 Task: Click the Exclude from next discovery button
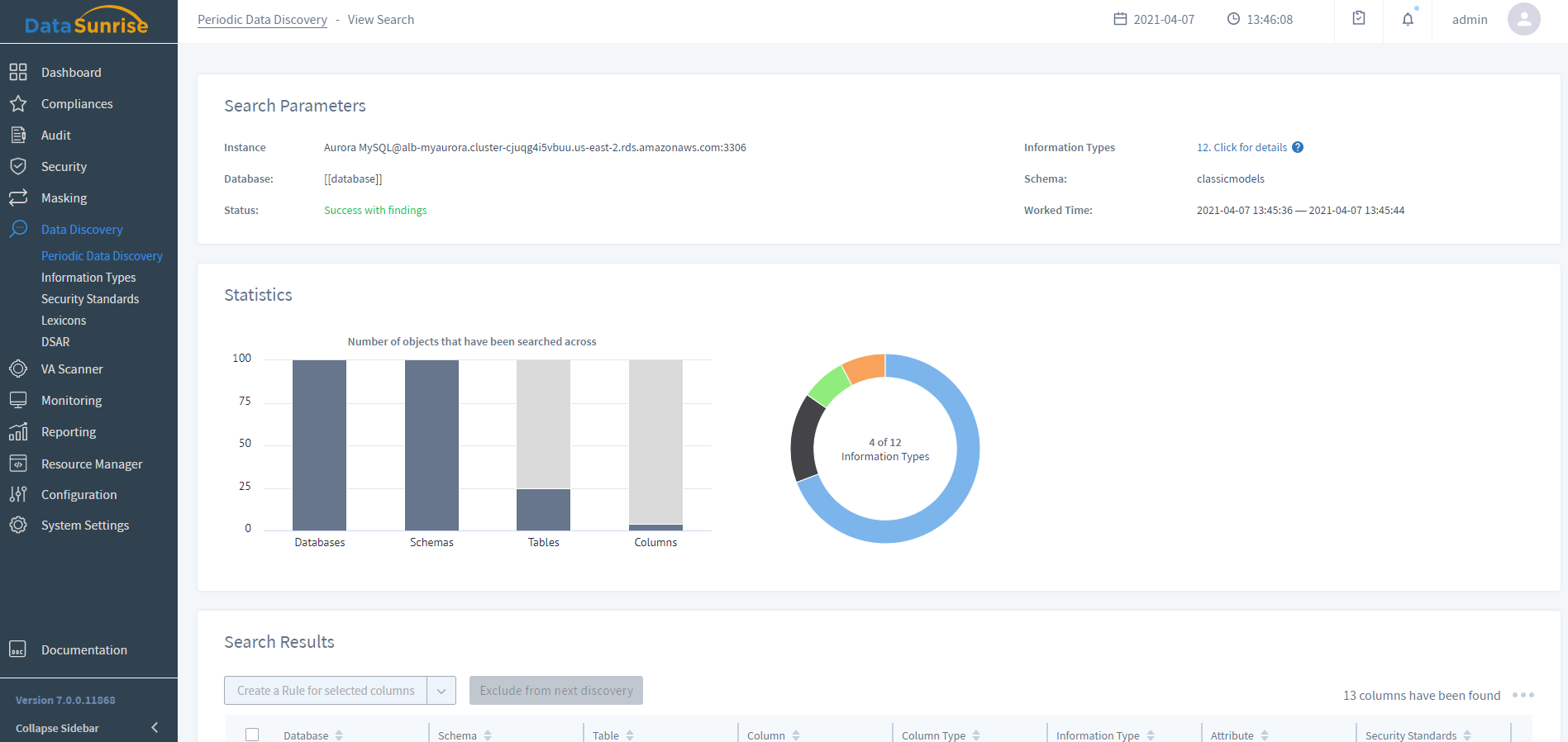(x=555, y=691)
